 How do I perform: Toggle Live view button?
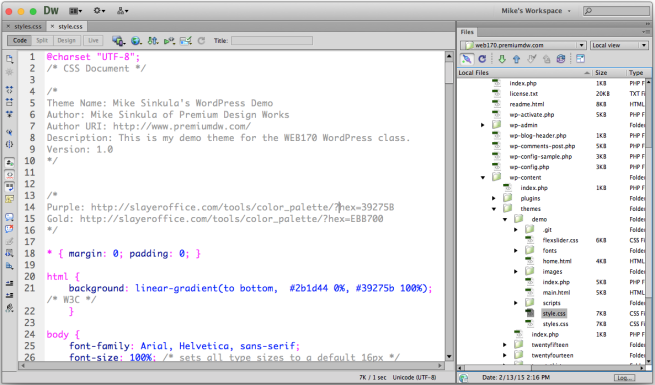pyautogui.click(x=93, y=41)
